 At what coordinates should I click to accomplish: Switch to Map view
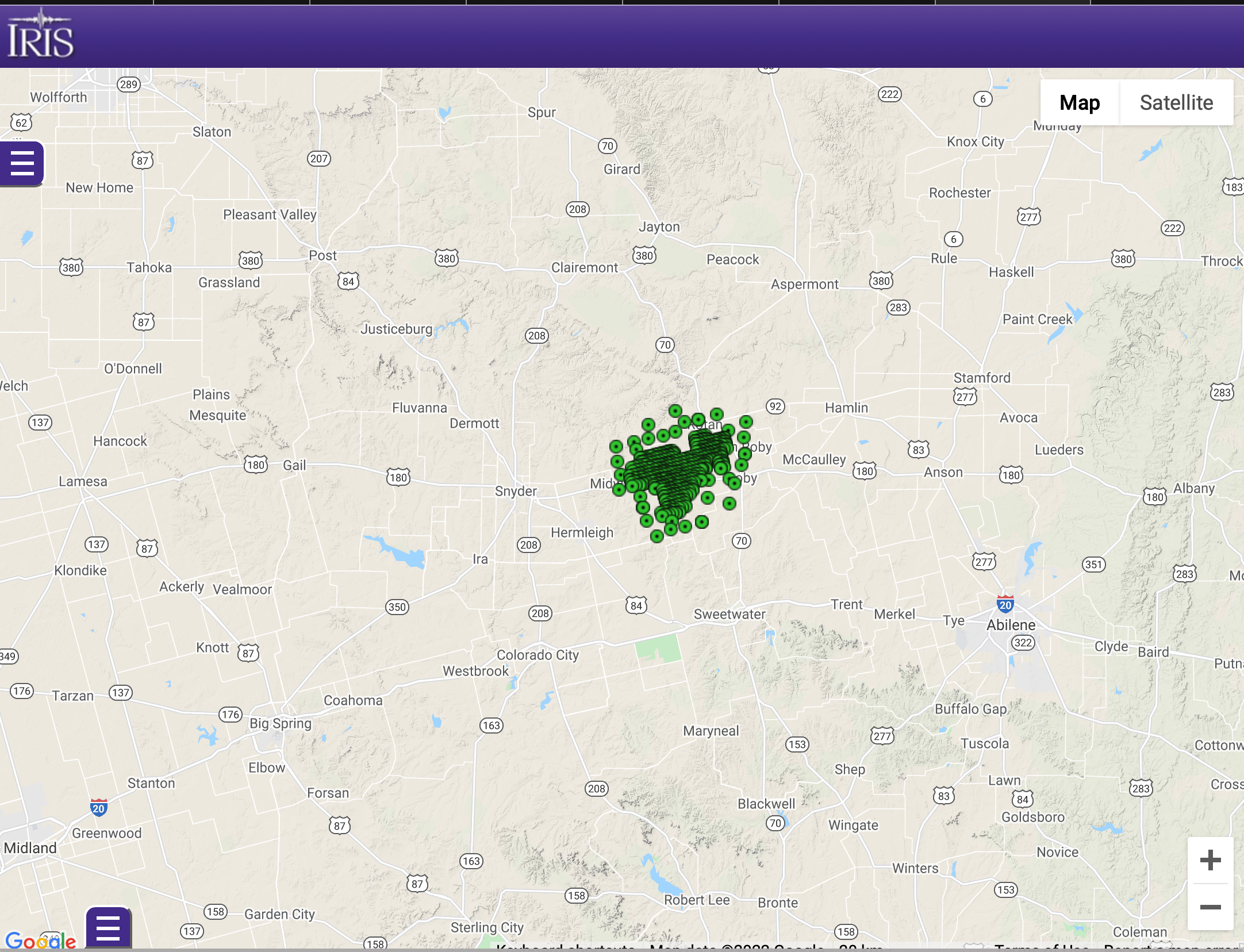(x=1080, y=102)
